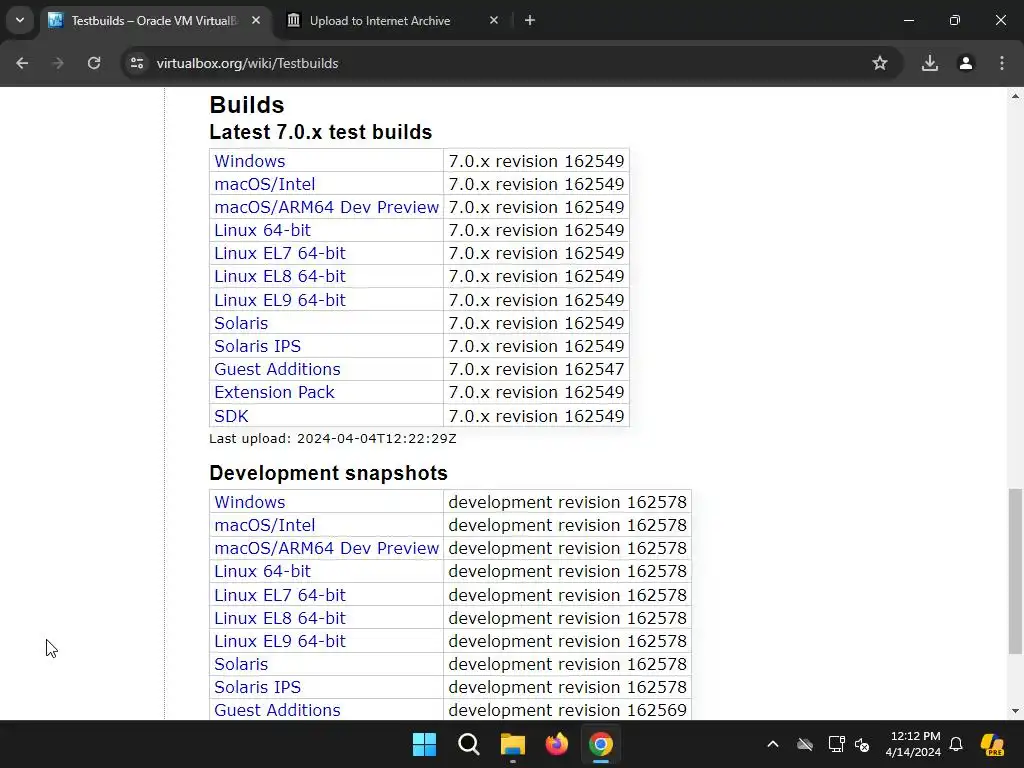The image size is (1024, 768).
Task: Click the development revision 162569 cell
Action: [567, 710]
